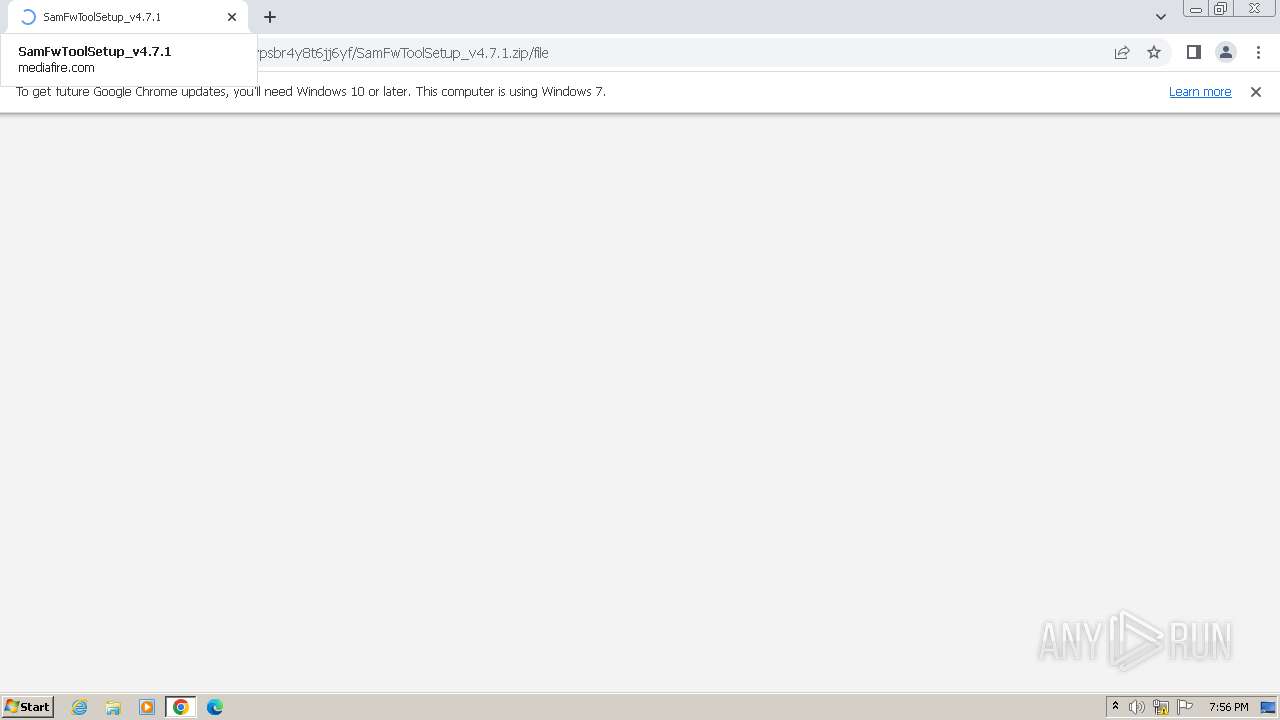This screenshot has width=1280, height=720.
Task: Open the network connection tray icon
Action: (x=1161, y=707)
